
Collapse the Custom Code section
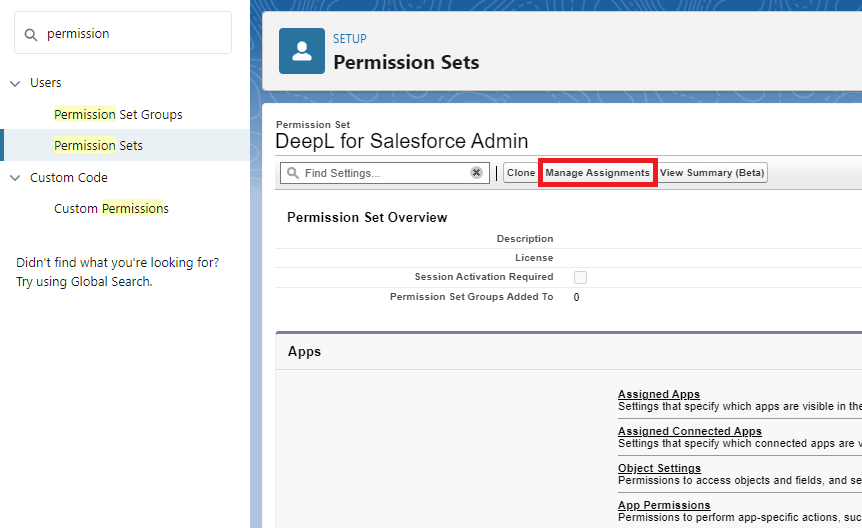click(x=15, y=178)
